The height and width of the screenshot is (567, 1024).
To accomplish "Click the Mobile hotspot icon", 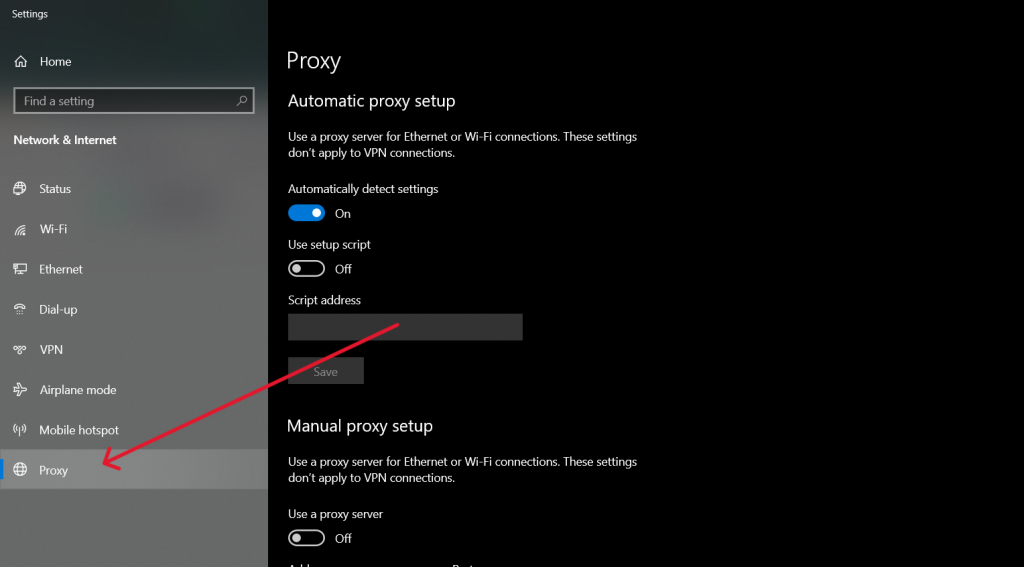I will 20,430.
